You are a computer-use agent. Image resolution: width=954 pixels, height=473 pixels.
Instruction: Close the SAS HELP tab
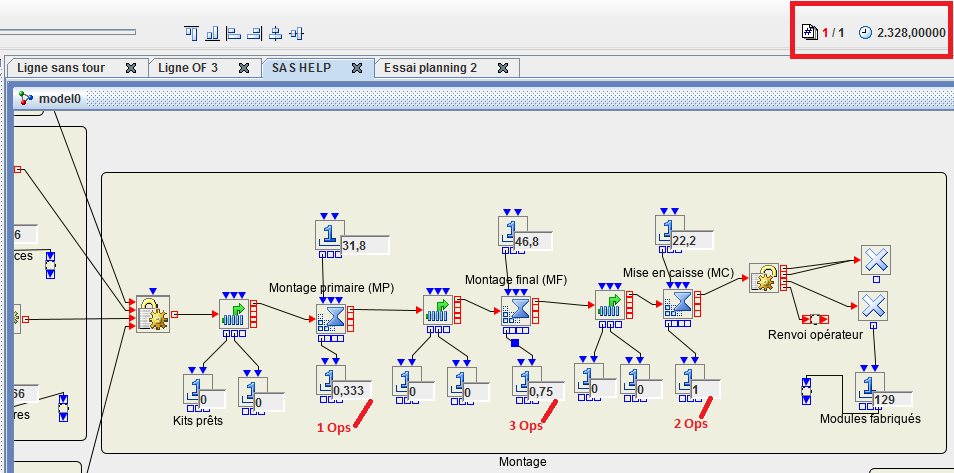tap(357, 68)
